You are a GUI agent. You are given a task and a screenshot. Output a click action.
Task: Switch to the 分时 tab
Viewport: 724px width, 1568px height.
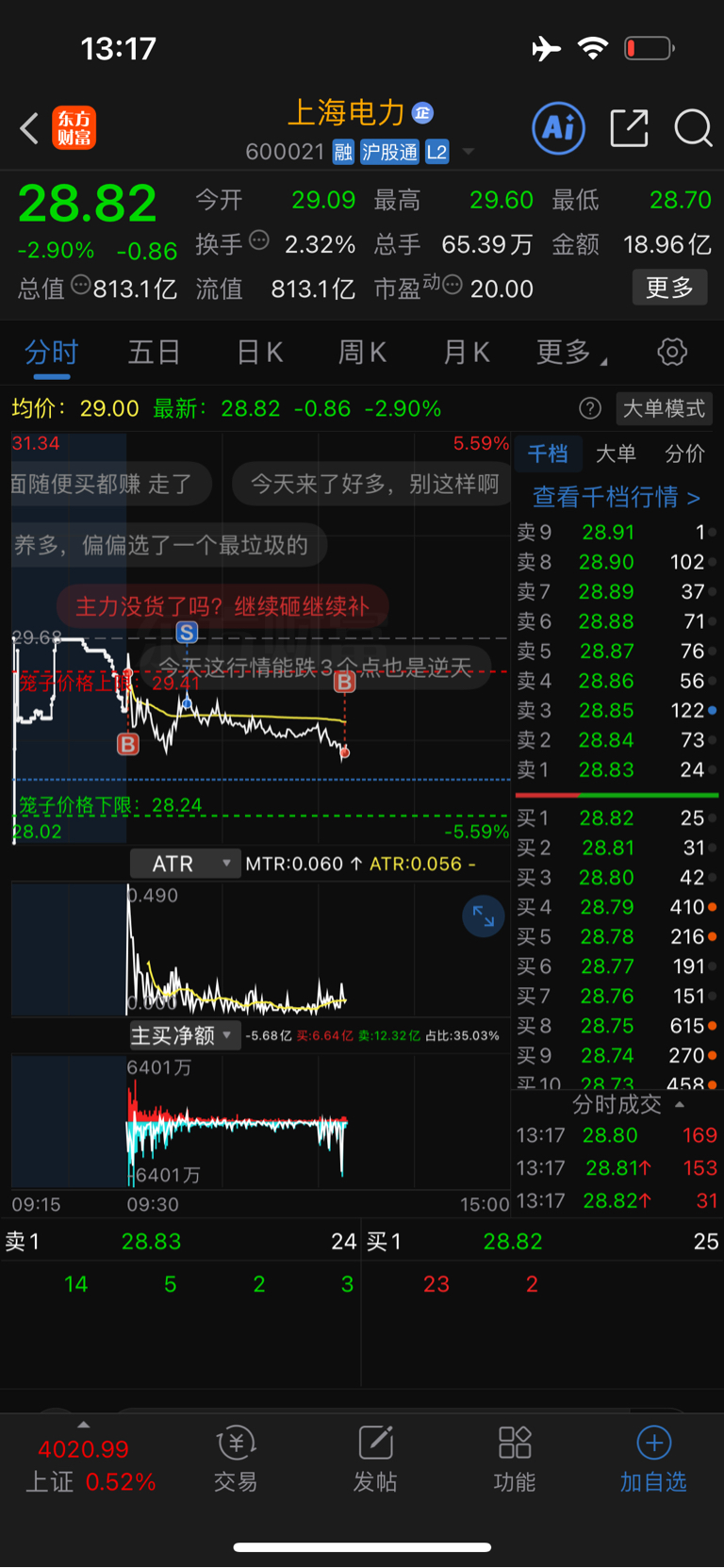(x=51, y=353)
